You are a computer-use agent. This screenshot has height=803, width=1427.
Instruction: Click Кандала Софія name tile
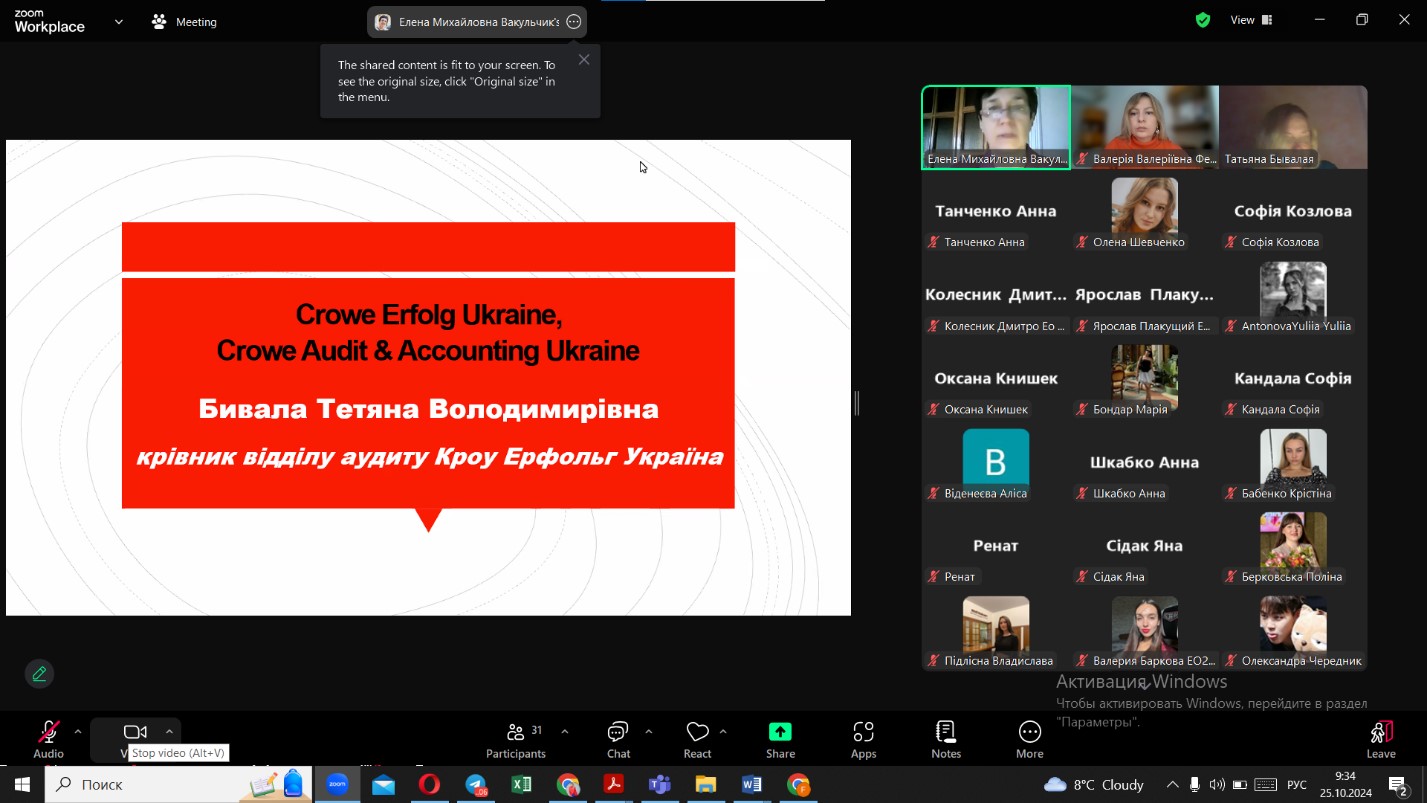(x=1293, y=378)
